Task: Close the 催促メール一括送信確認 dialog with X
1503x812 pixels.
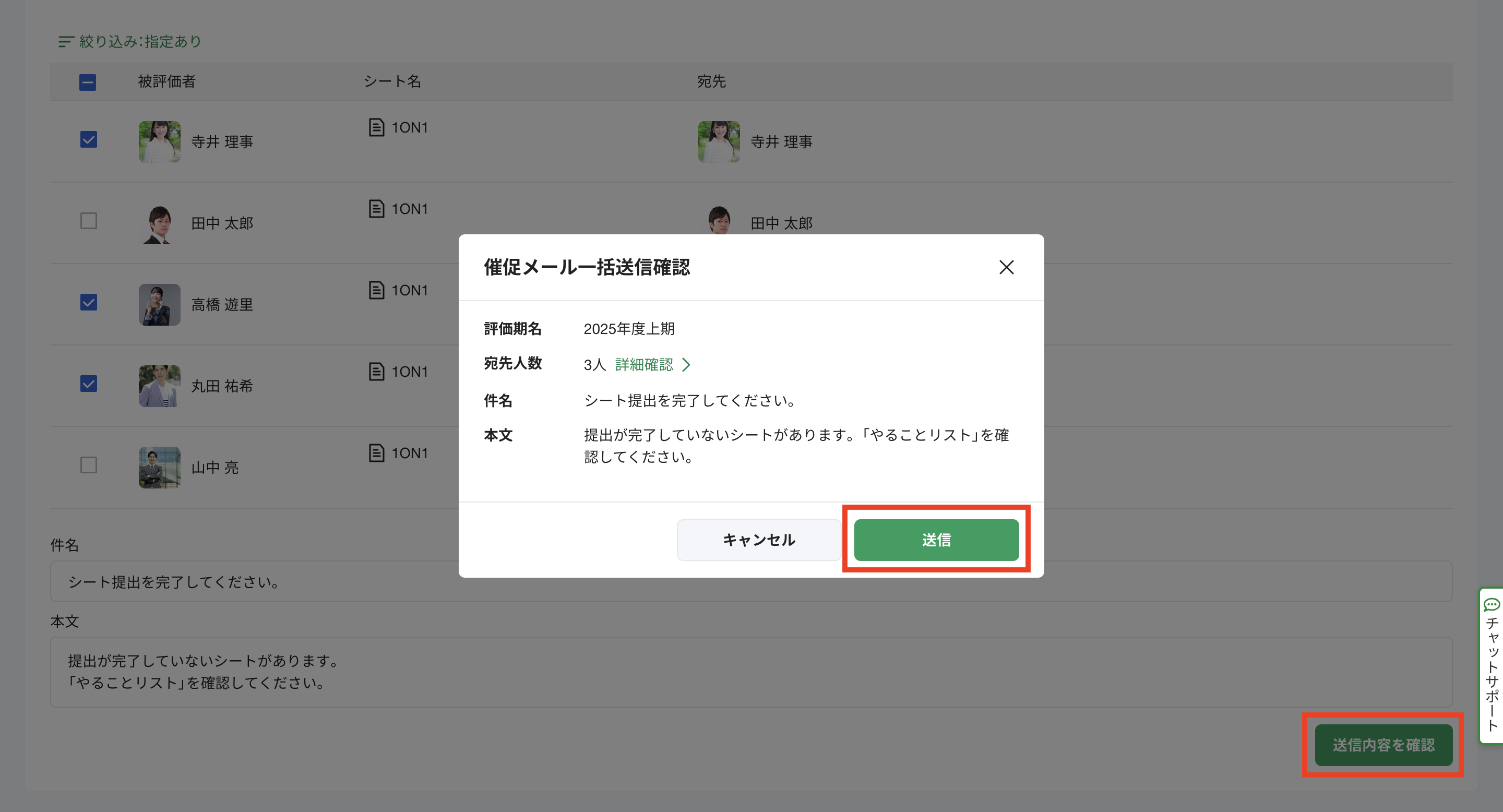Action: click(x=1006, y=267)
